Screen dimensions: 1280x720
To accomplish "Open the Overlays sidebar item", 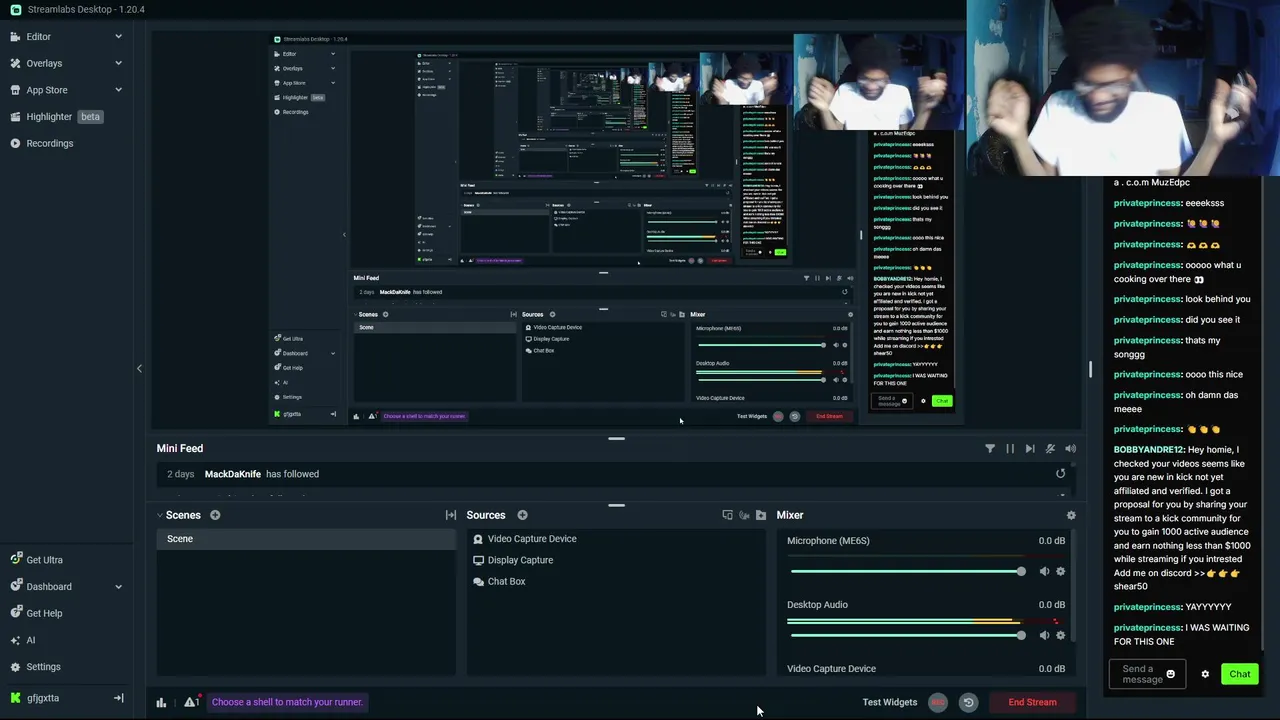I will coord(44,63).
